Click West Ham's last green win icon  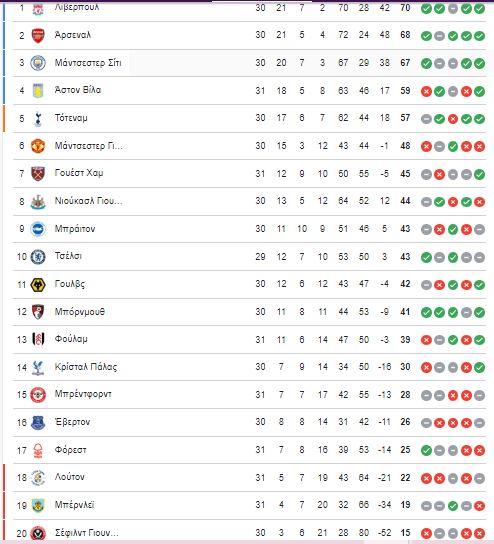[479, 175]
